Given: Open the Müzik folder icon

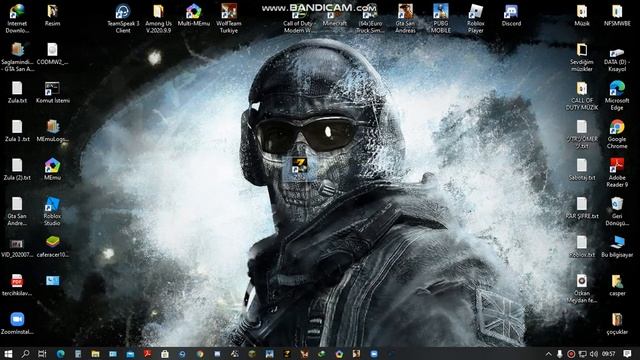Looking at the screenshot, I should (582, 15).
